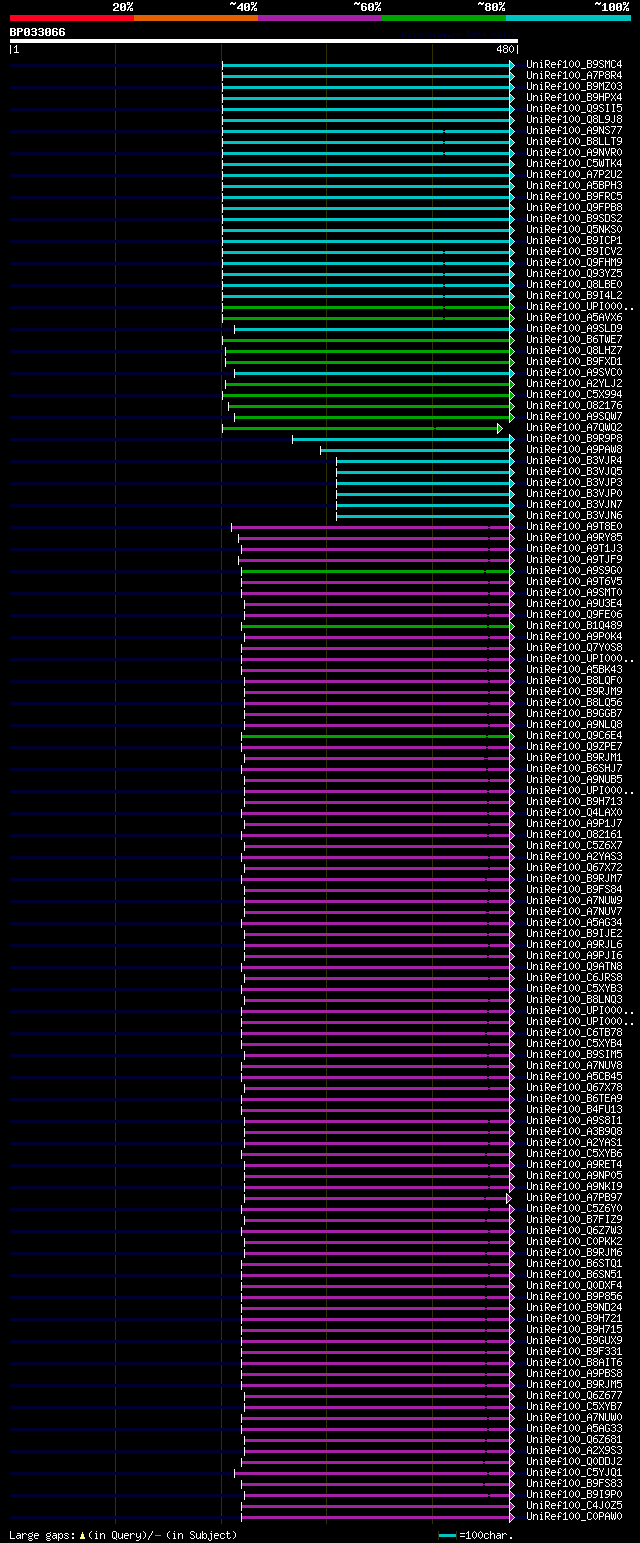Click the BP033066 query name
The height and width of the screenshot is (1543, 640).
coord(38,32)
